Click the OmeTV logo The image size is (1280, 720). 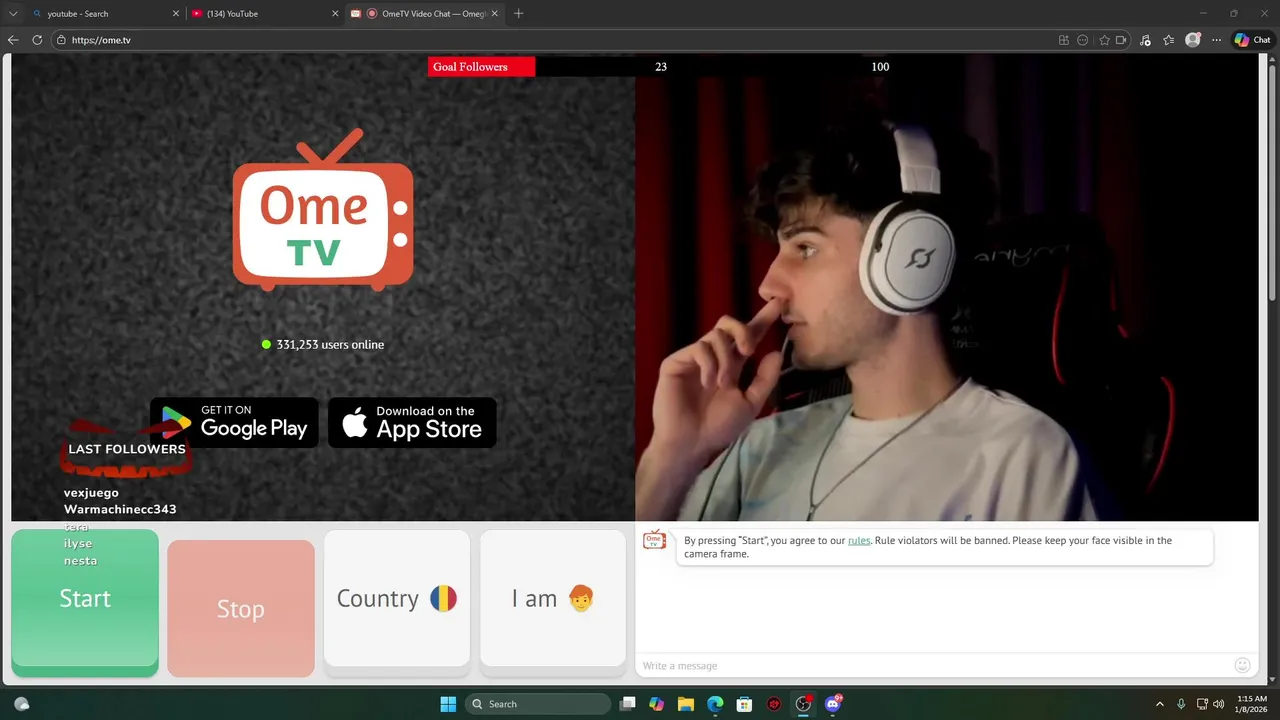coord(323,210)
